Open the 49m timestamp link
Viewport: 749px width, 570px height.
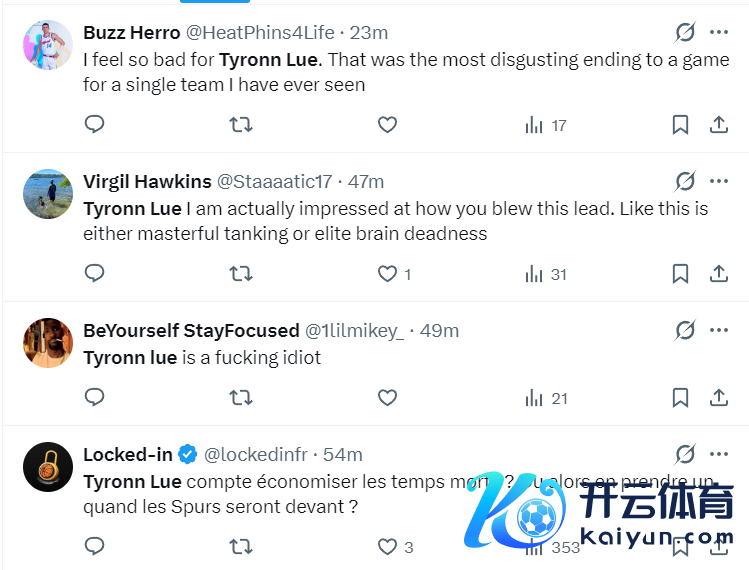click(x=439, y=330)
